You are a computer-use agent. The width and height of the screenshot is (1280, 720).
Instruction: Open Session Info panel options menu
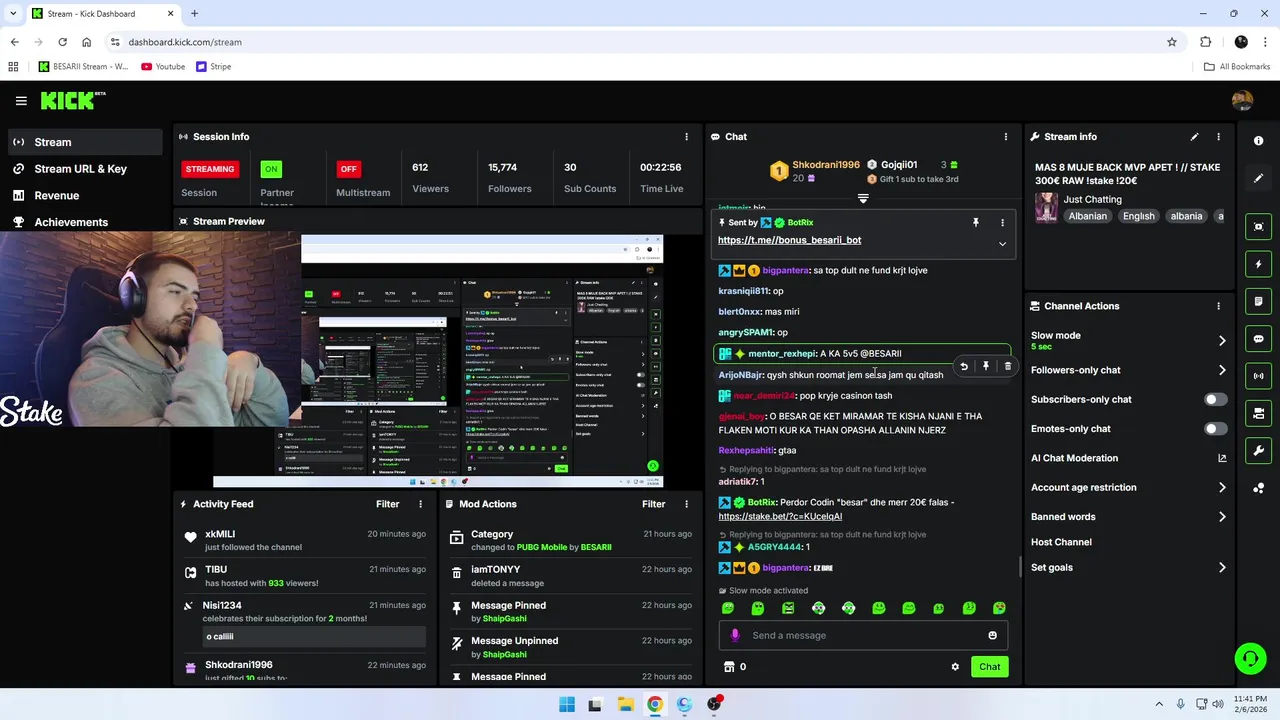686,137
